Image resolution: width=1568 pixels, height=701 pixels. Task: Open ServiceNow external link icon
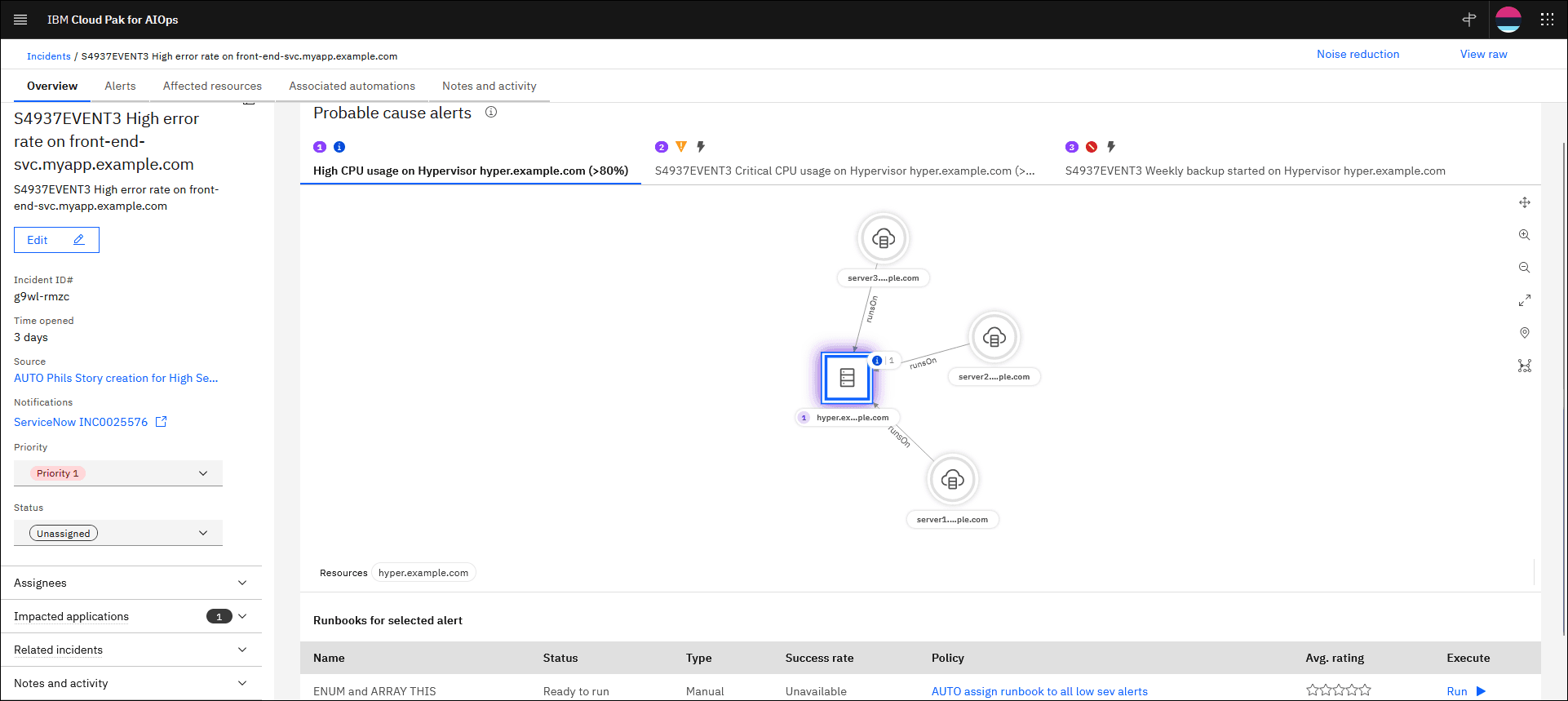pyautogui.click(x=161, y=422)
